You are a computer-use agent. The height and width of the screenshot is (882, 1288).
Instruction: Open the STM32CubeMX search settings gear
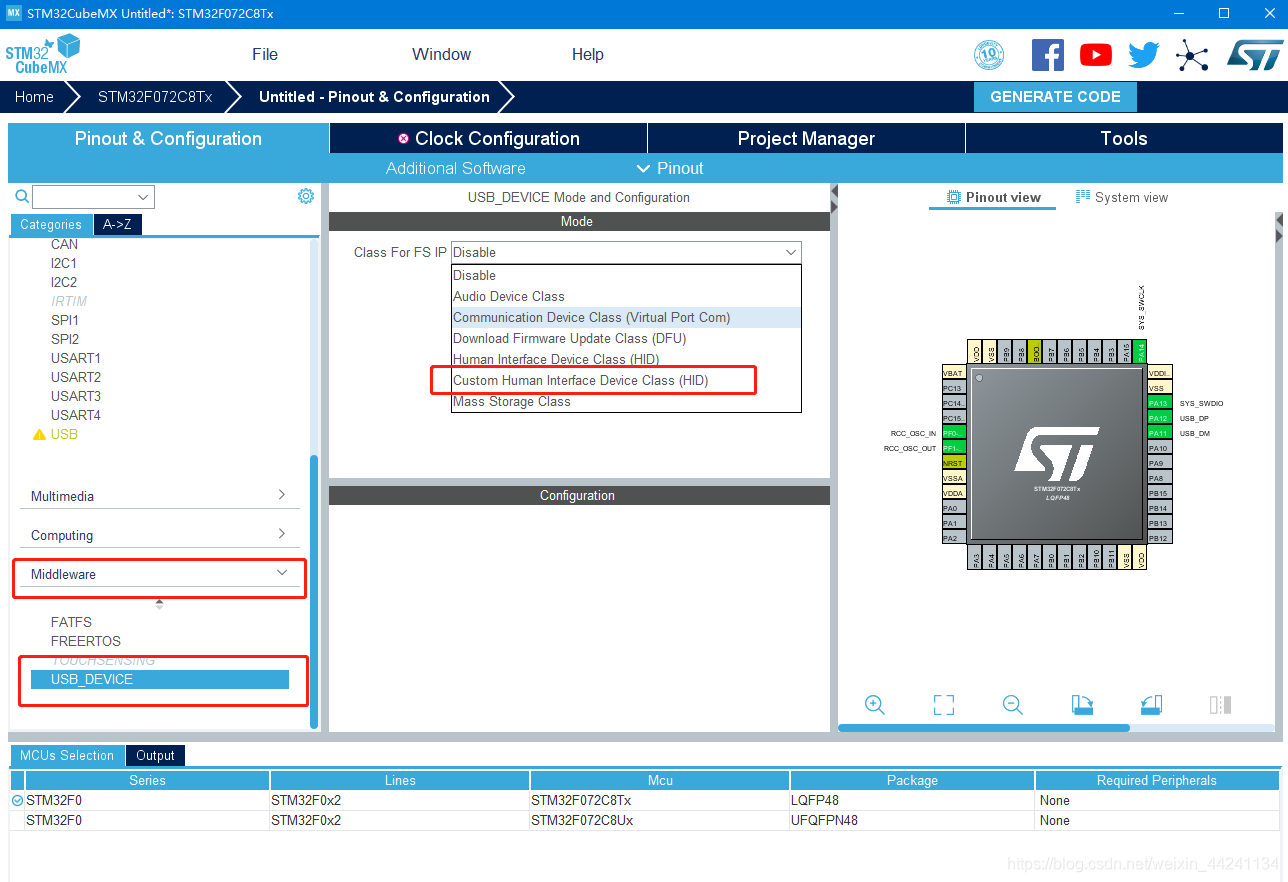[x=306, y=196]
